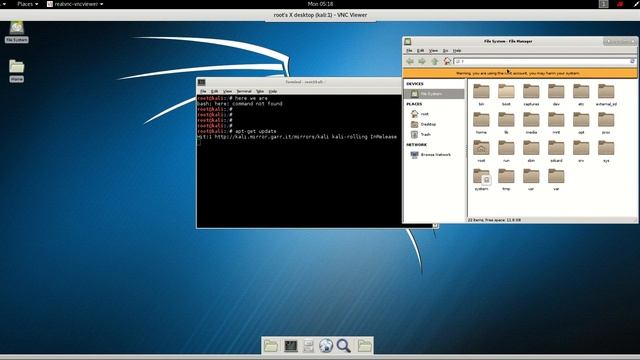Open last folder icon in dock
The image size is (640, 360).
point(364,346)
